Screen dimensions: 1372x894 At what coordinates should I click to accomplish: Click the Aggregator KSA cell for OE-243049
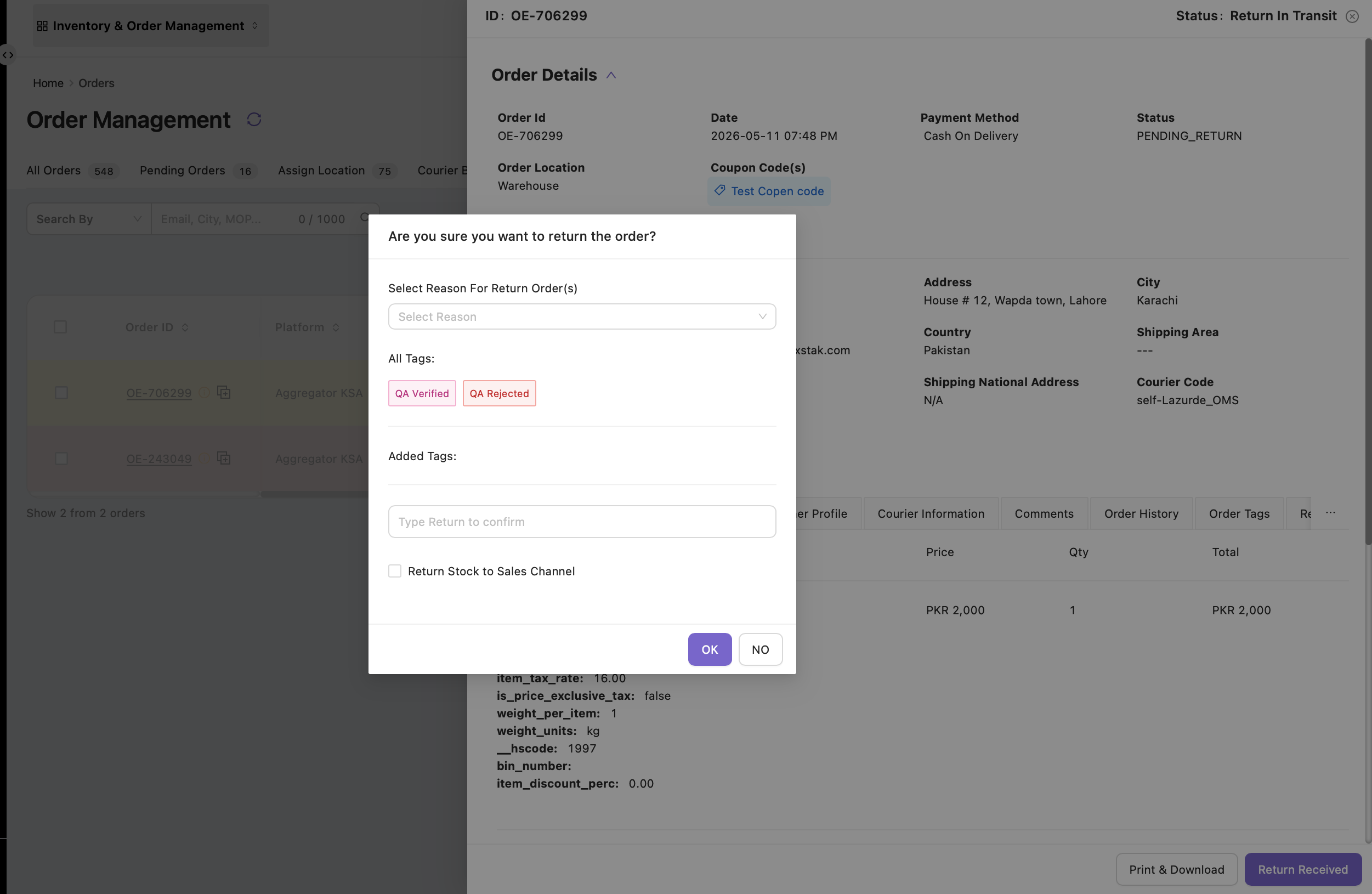319,459
